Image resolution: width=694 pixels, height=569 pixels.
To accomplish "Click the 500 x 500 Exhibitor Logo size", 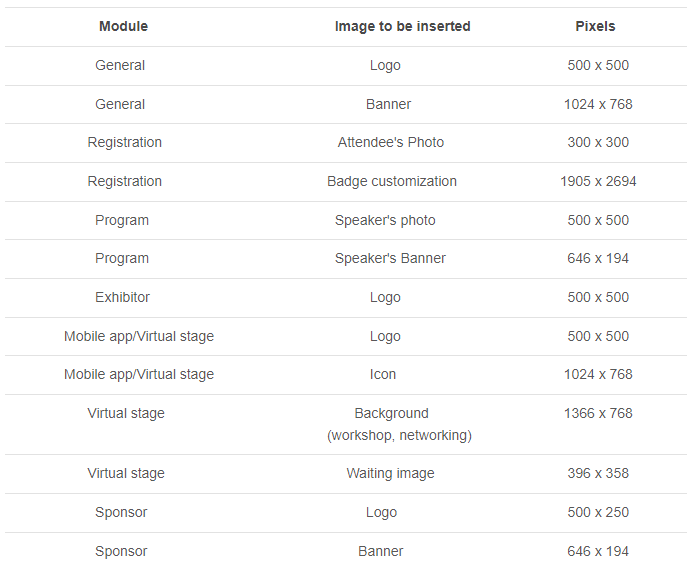I will point(598,297).
